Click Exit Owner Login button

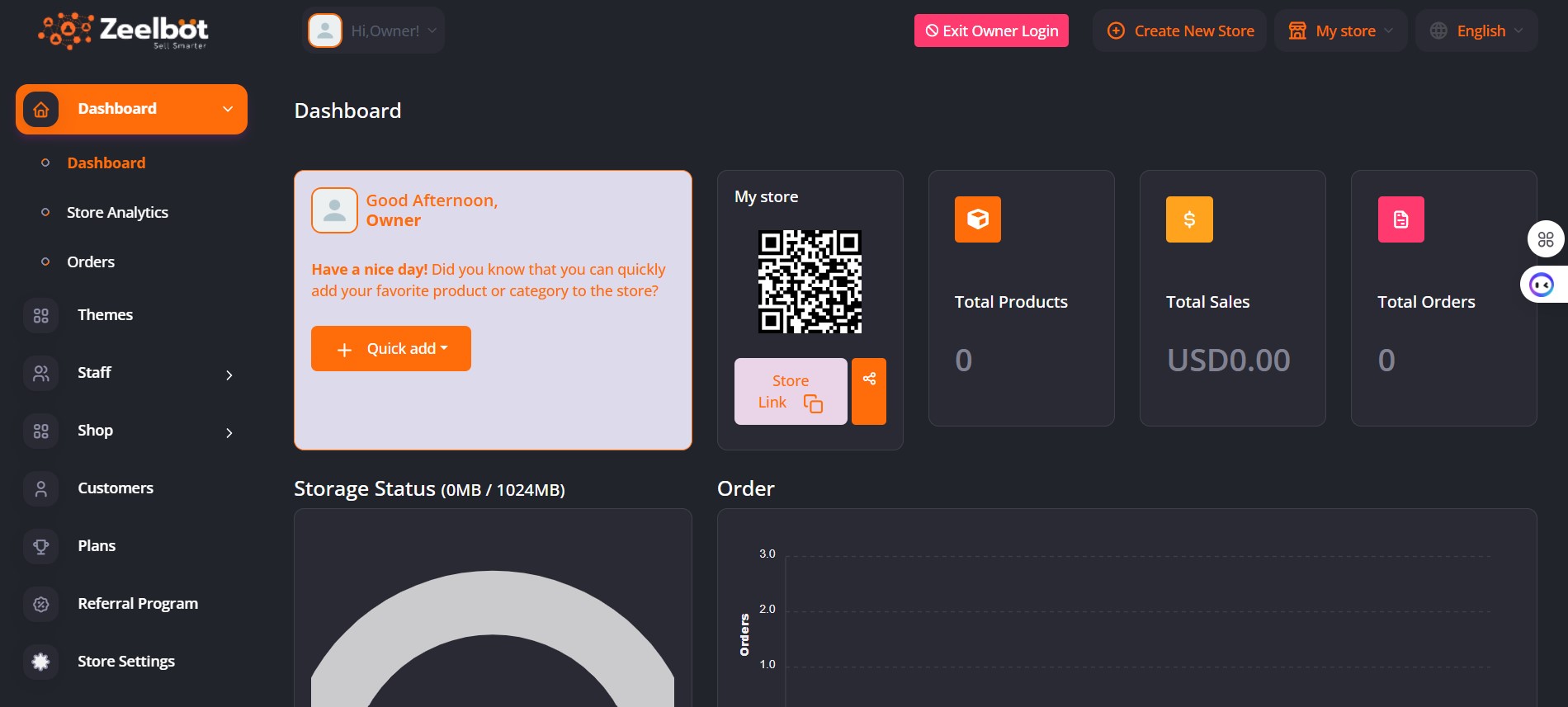point(991,31)
